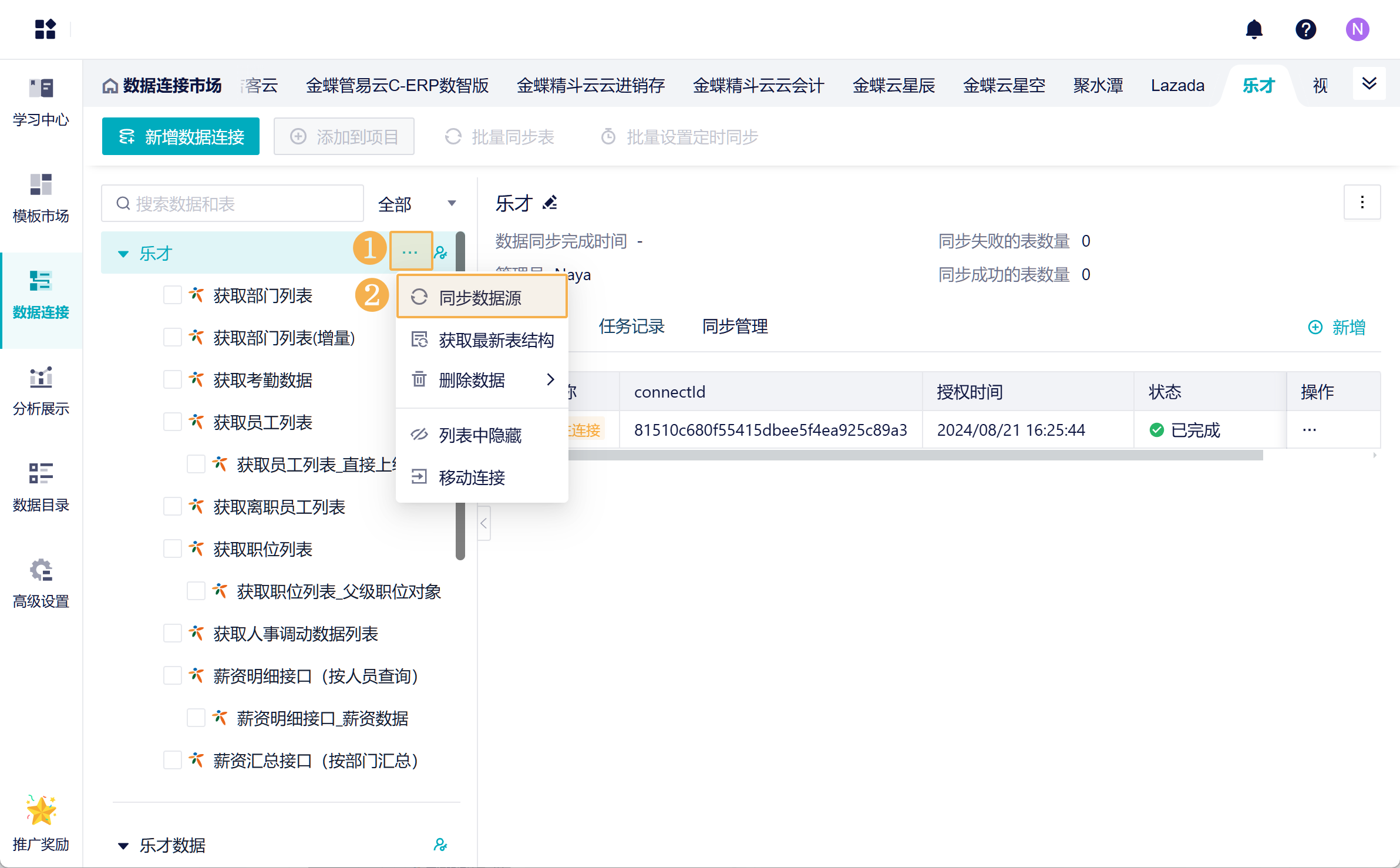Collapse the 乐才 tree node
Screen dimensions: 1400x868
pyautogui.click(x=123, y=254)
